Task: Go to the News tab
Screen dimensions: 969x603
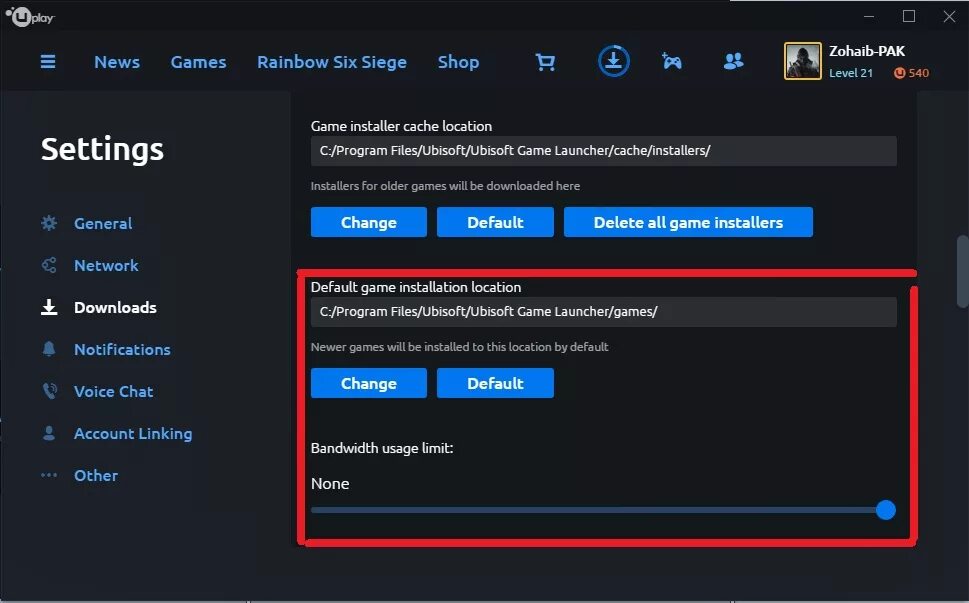Action: click(117, 62)
